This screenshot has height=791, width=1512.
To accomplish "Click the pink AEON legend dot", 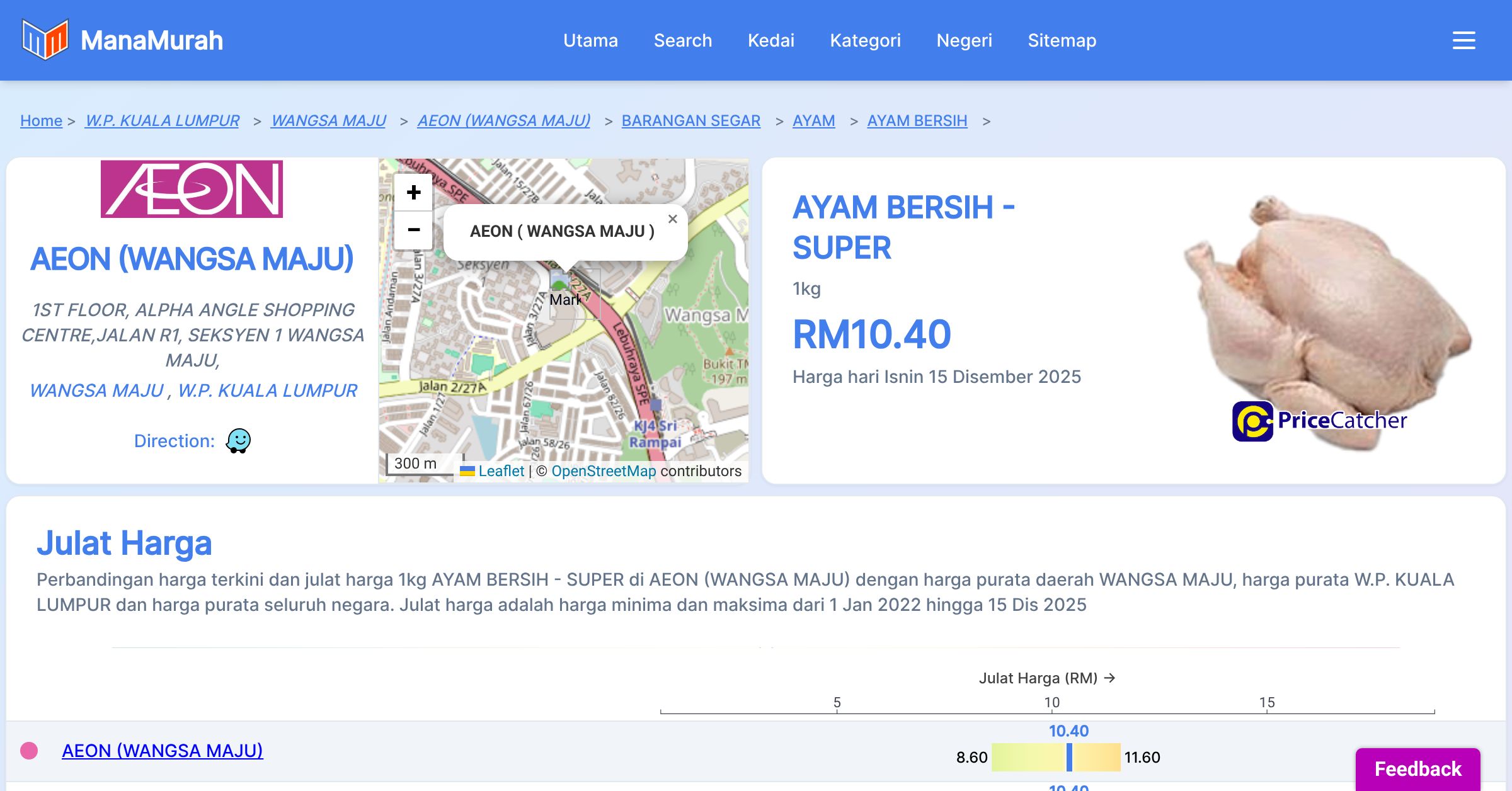I will 29,751.
